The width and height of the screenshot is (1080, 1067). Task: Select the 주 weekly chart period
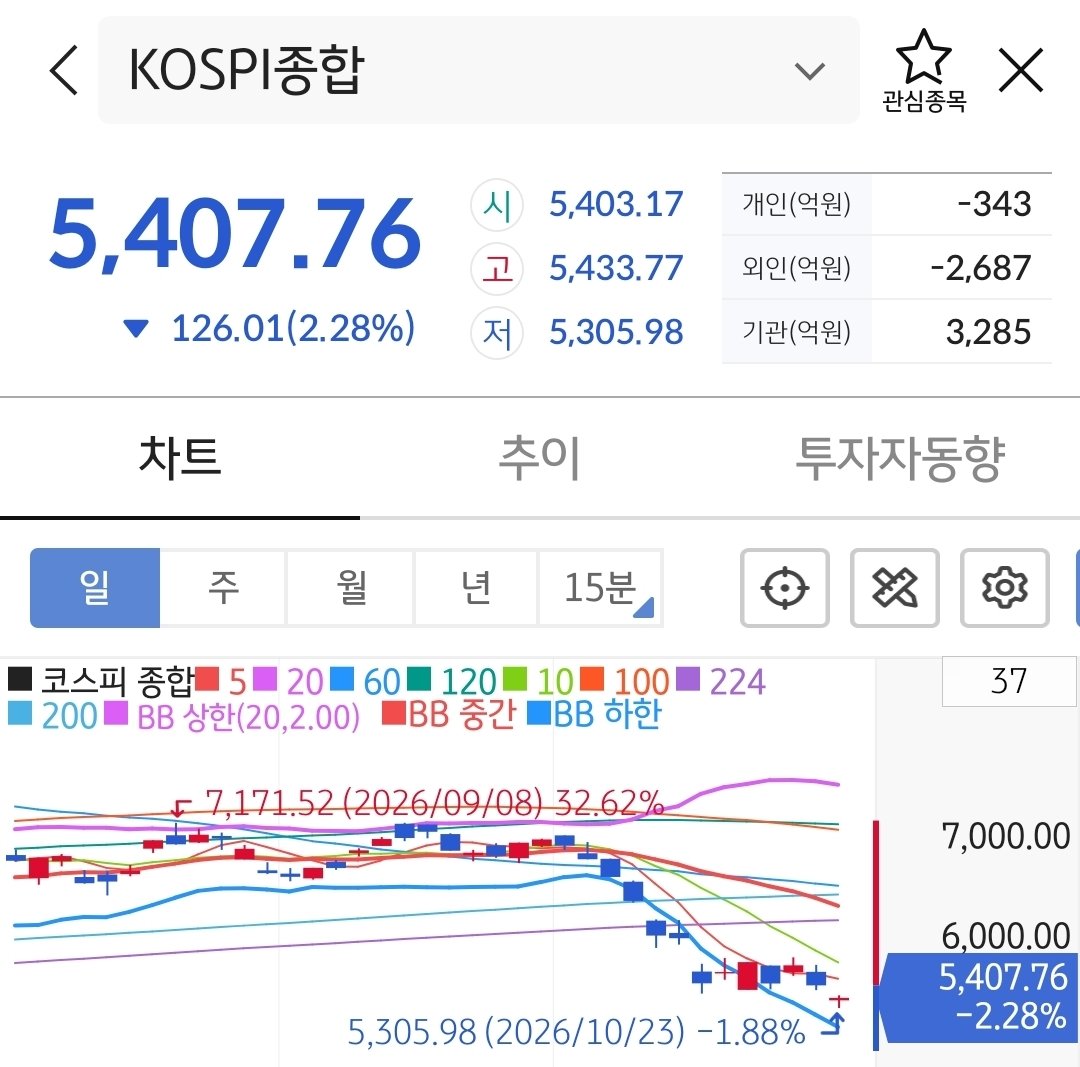(223, 588)
